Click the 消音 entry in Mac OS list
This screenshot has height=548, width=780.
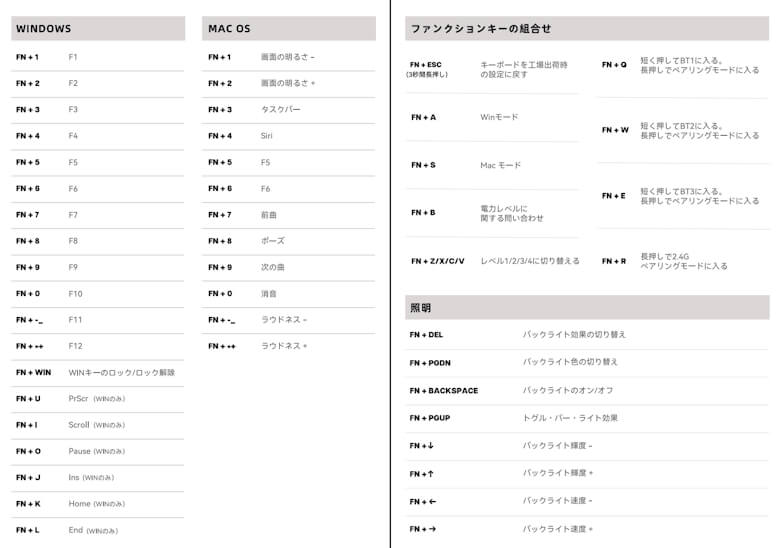269,293
